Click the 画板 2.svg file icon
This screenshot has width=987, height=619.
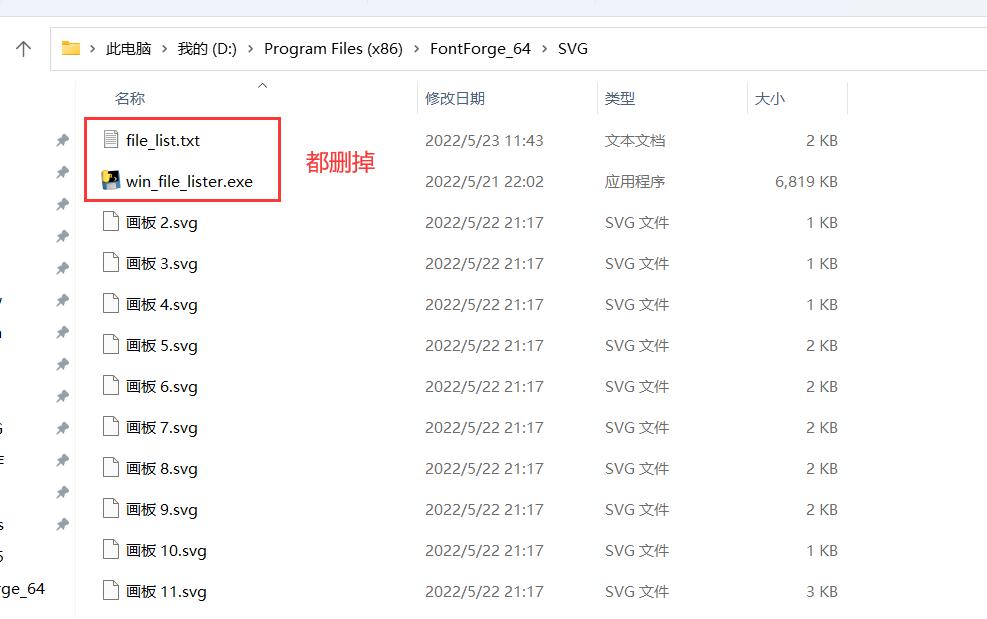[111, 222]
